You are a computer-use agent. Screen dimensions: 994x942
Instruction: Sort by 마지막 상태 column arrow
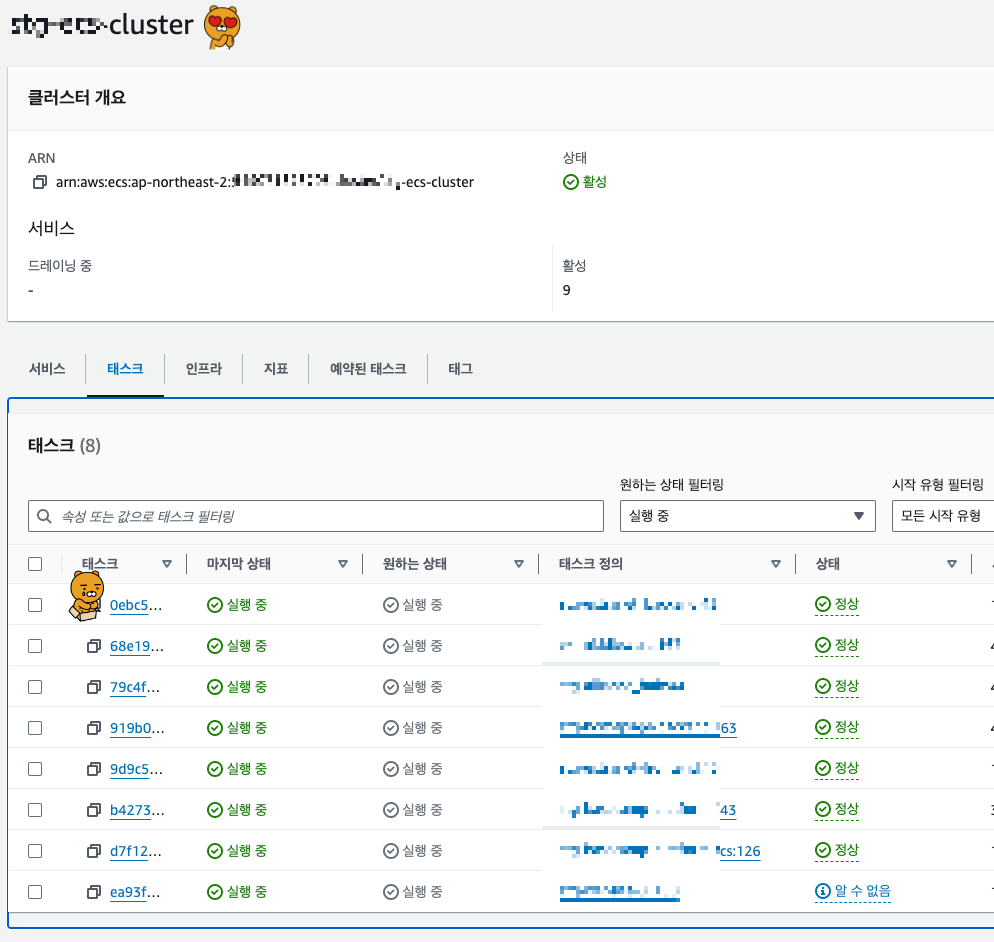click(343, 564)
